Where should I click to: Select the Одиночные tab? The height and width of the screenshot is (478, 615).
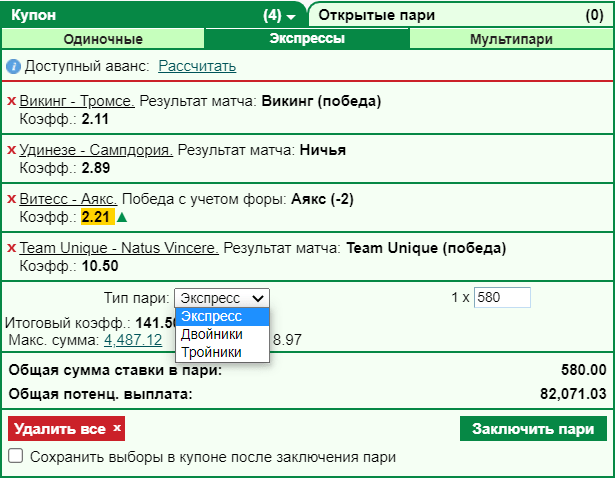click(x=103, y=39)
